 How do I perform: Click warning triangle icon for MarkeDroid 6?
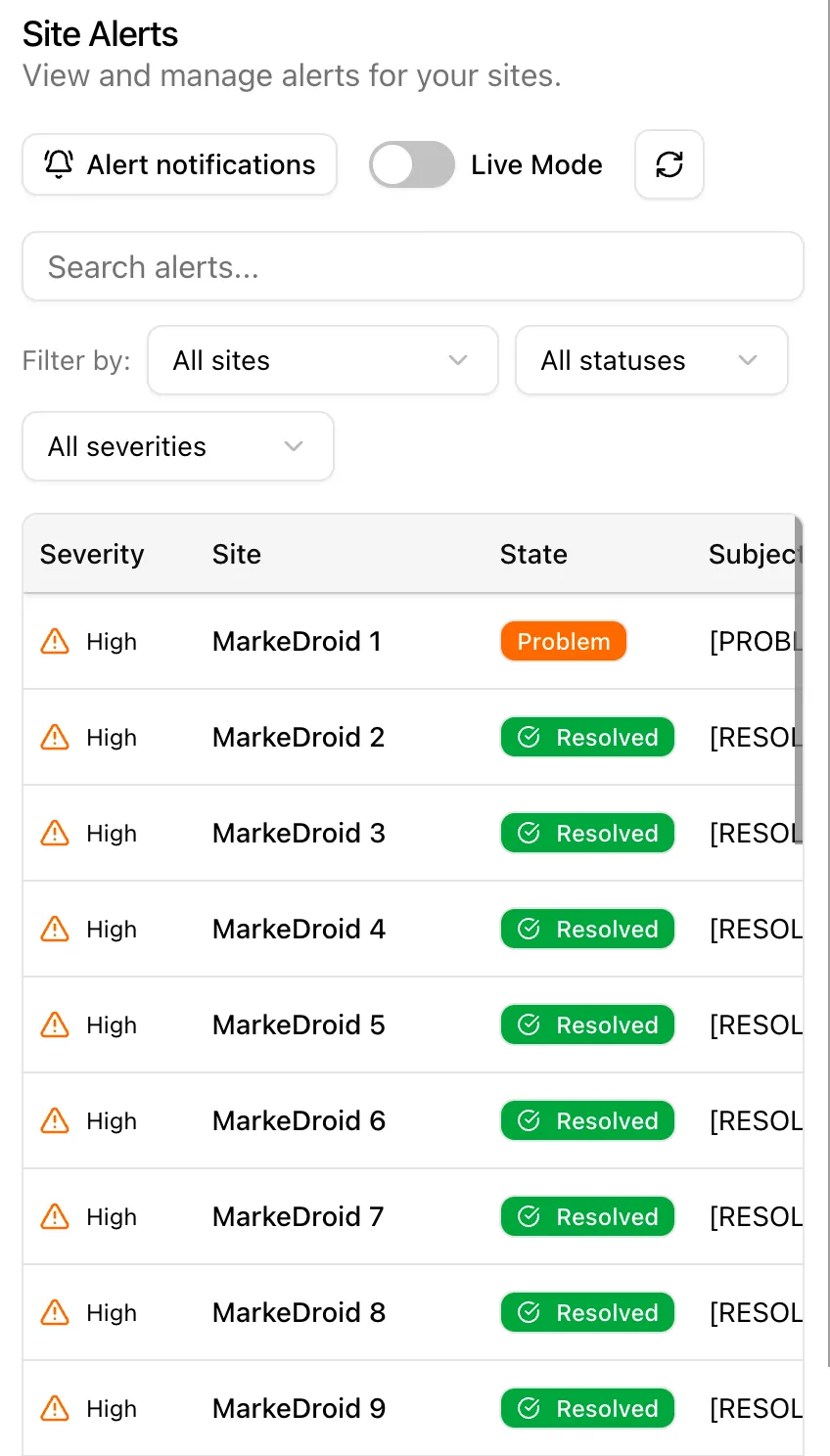(x=55, y=1120)
